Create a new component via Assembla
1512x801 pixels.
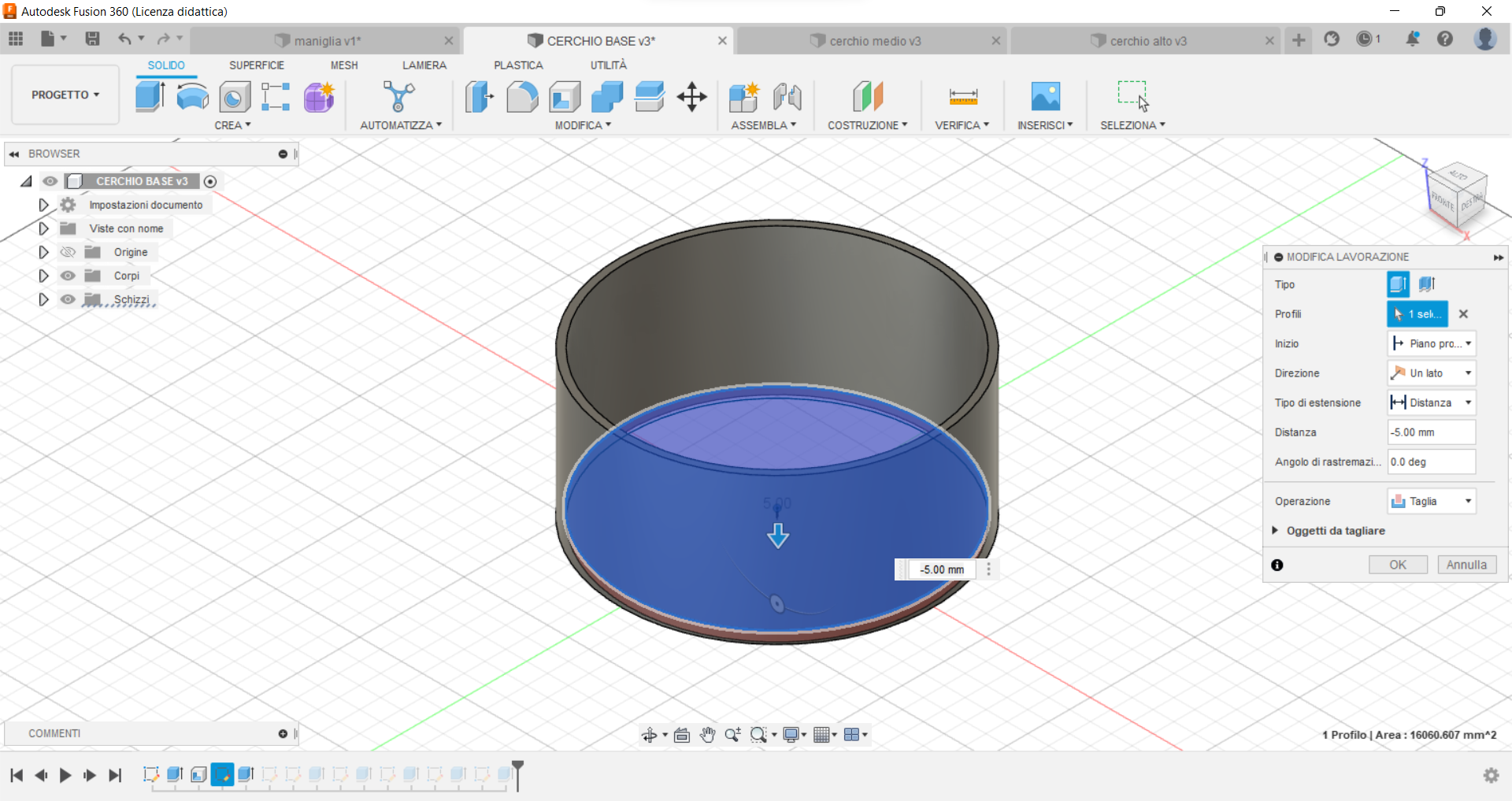[743, 96]
